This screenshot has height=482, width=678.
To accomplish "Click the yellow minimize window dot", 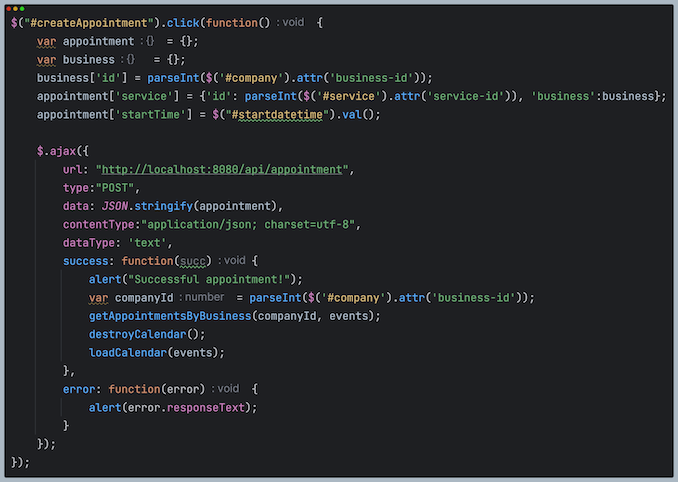I will point(14,7).
